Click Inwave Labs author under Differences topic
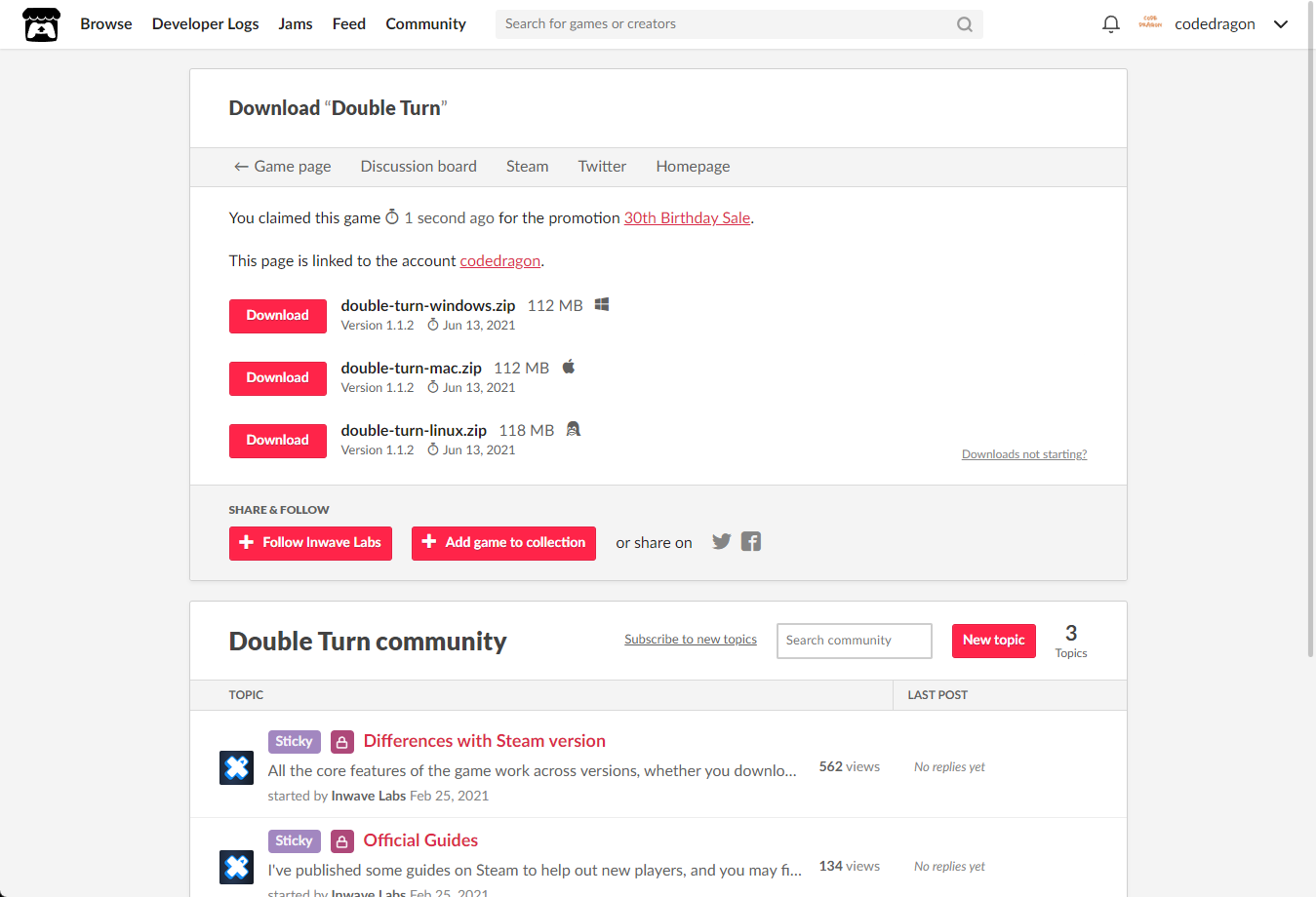The height and width of the screenshot is (897, 1316). 369,797
